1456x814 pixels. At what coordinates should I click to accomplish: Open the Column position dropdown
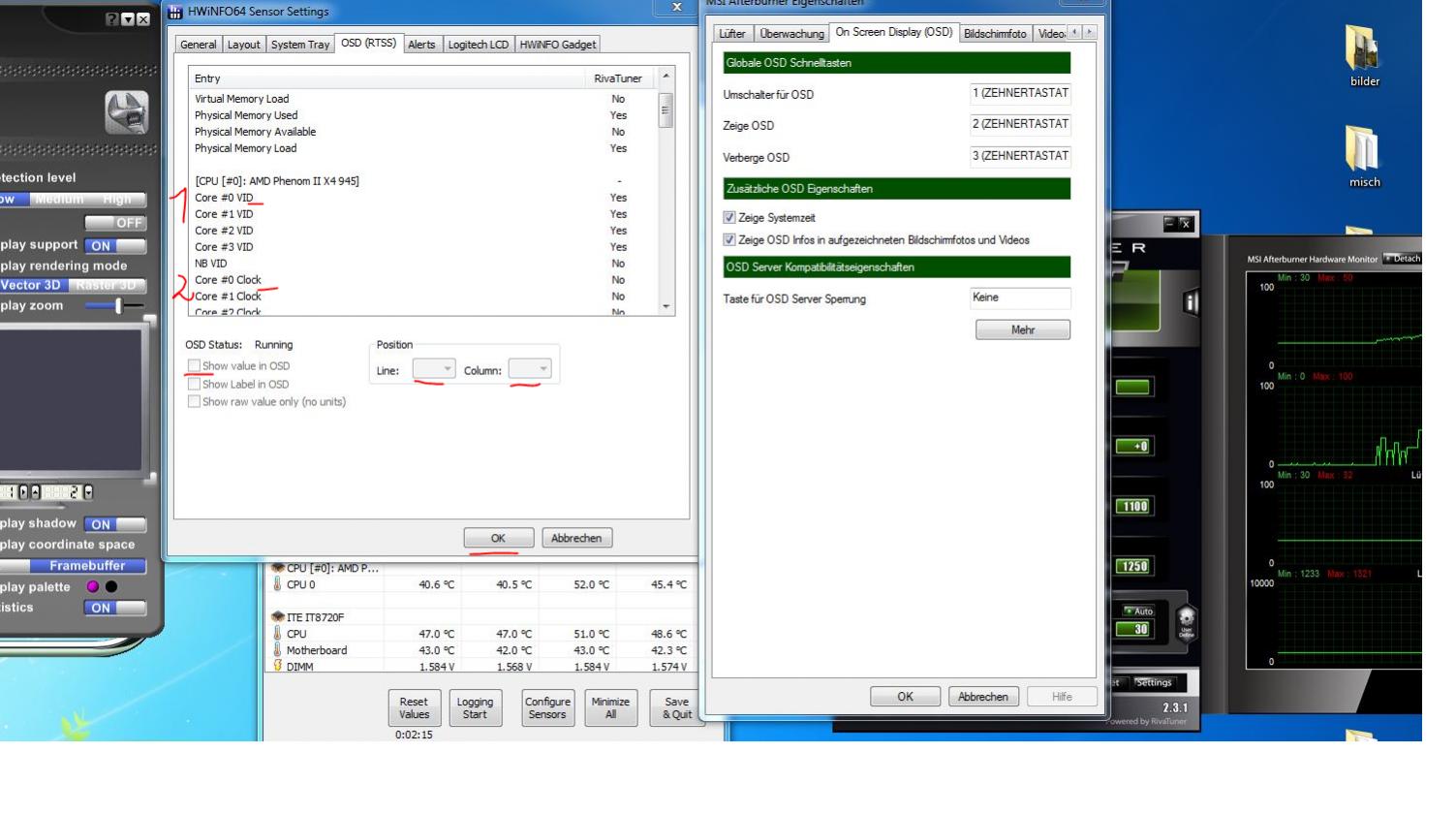pos(530,369)
